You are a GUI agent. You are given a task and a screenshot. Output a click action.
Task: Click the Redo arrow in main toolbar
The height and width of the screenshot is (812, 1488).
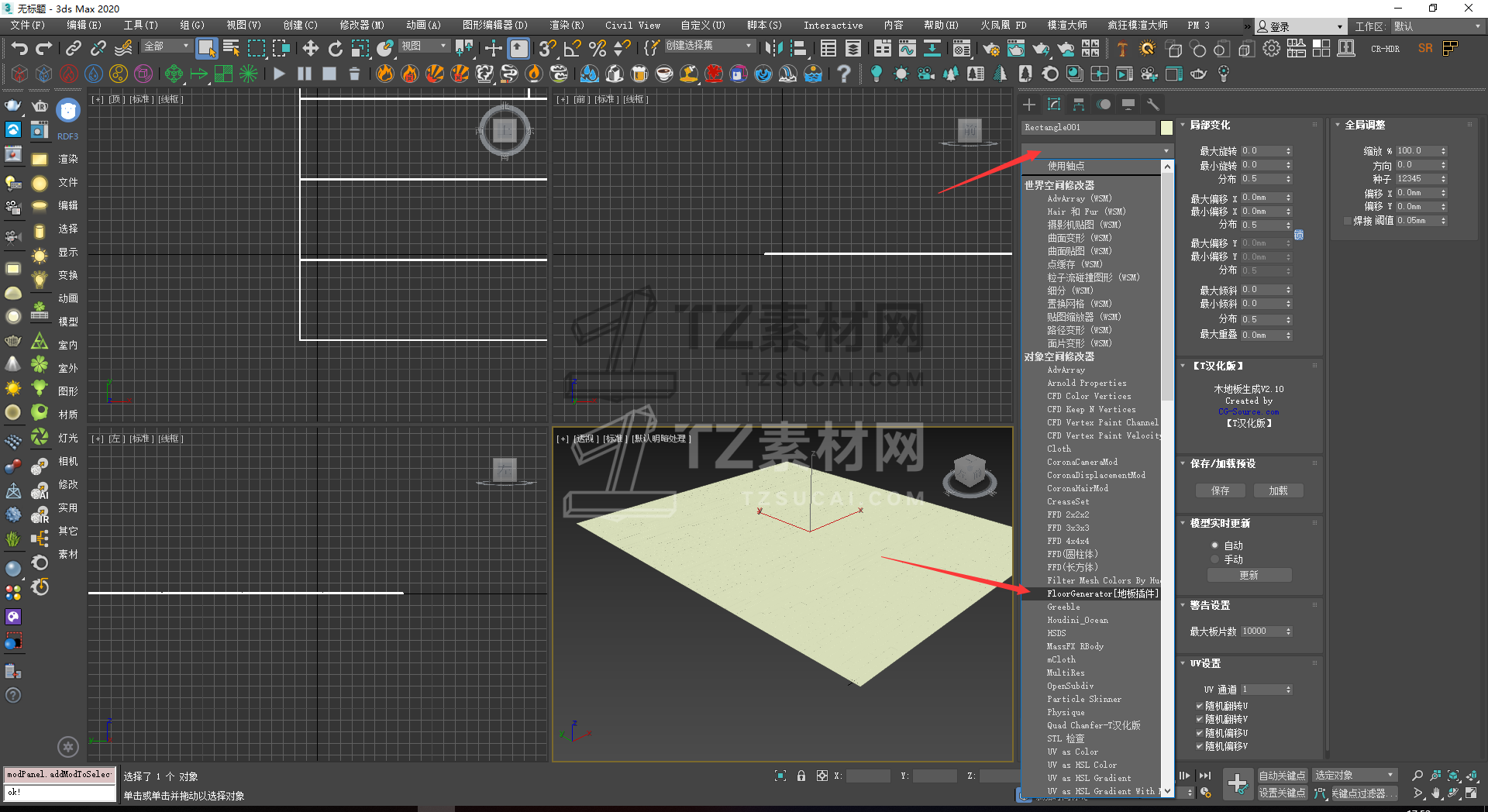pos(44,48)
